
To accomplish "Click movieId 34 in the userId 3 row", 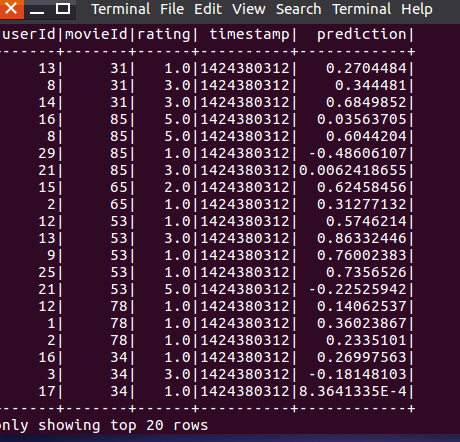I will pyautogui.click(x=119, y=375).
